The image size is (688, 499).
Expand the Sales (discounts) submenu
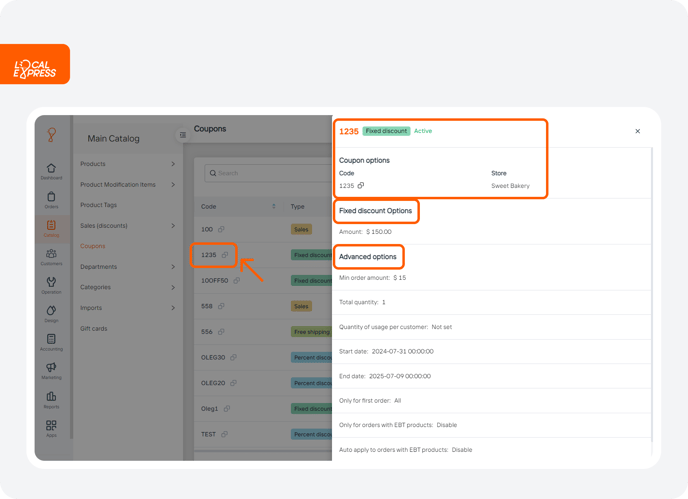tap(173, 226)
